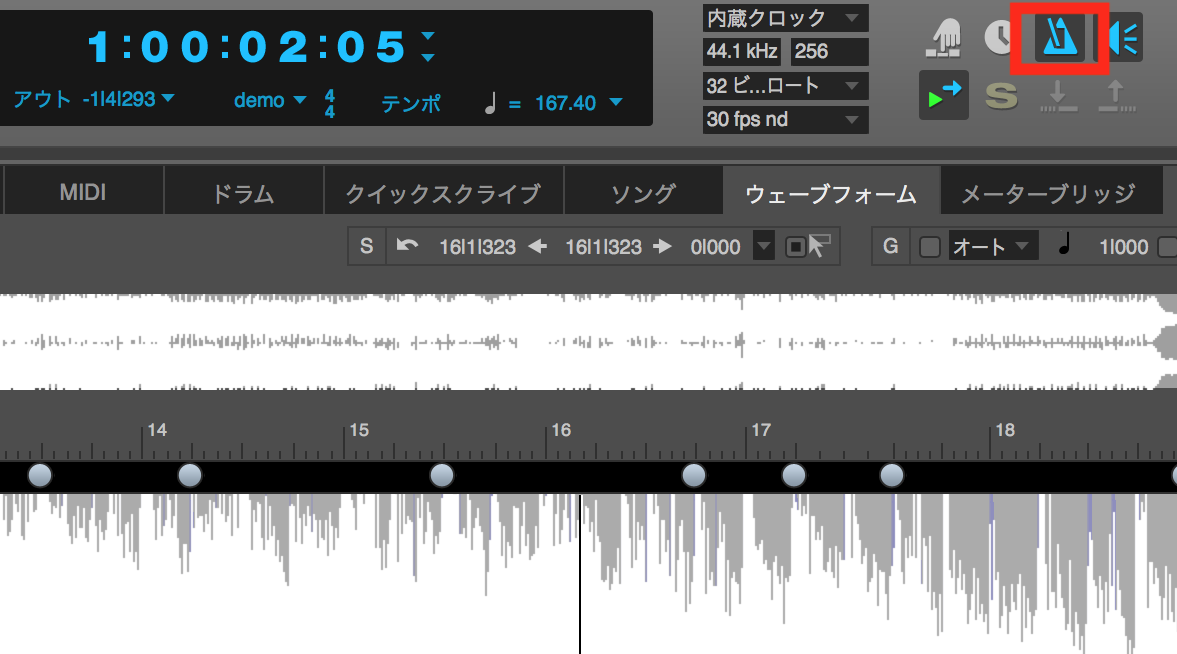Toggle the S selection button
The height and width of the screenshot is (654, 1177).
[366, 246]
